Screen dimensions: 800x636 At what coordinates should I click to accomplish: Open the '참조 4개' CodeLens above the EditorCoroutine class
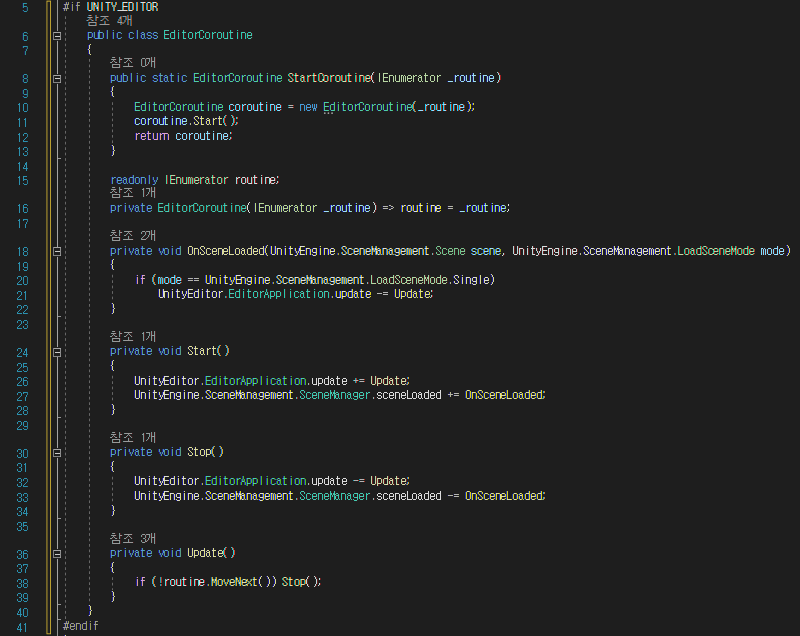(x=109, y=21)
